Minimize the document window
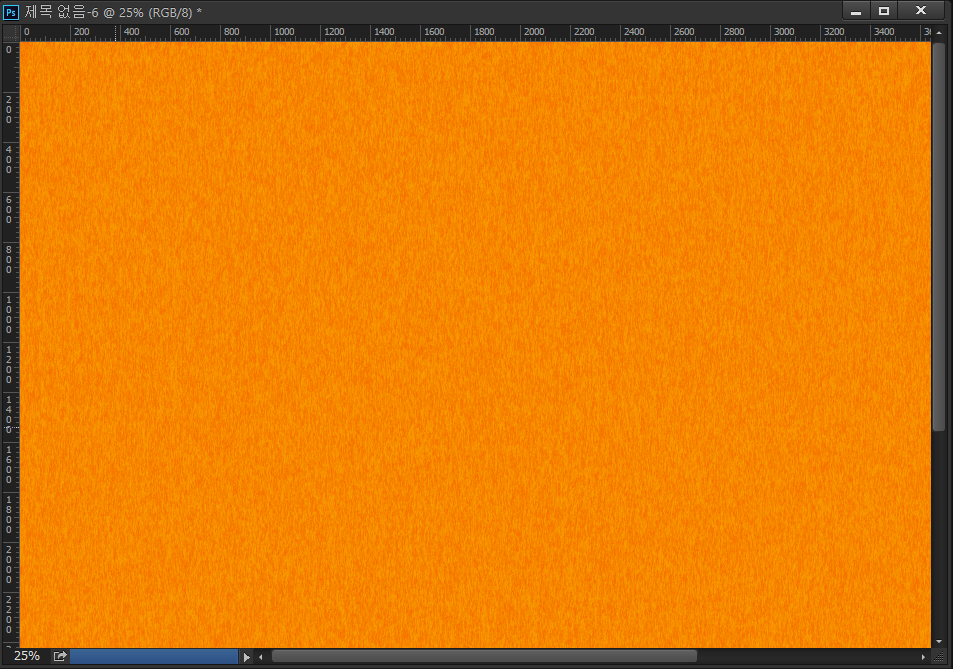This screenshot has width=953, height=669. tap(856, 11)
